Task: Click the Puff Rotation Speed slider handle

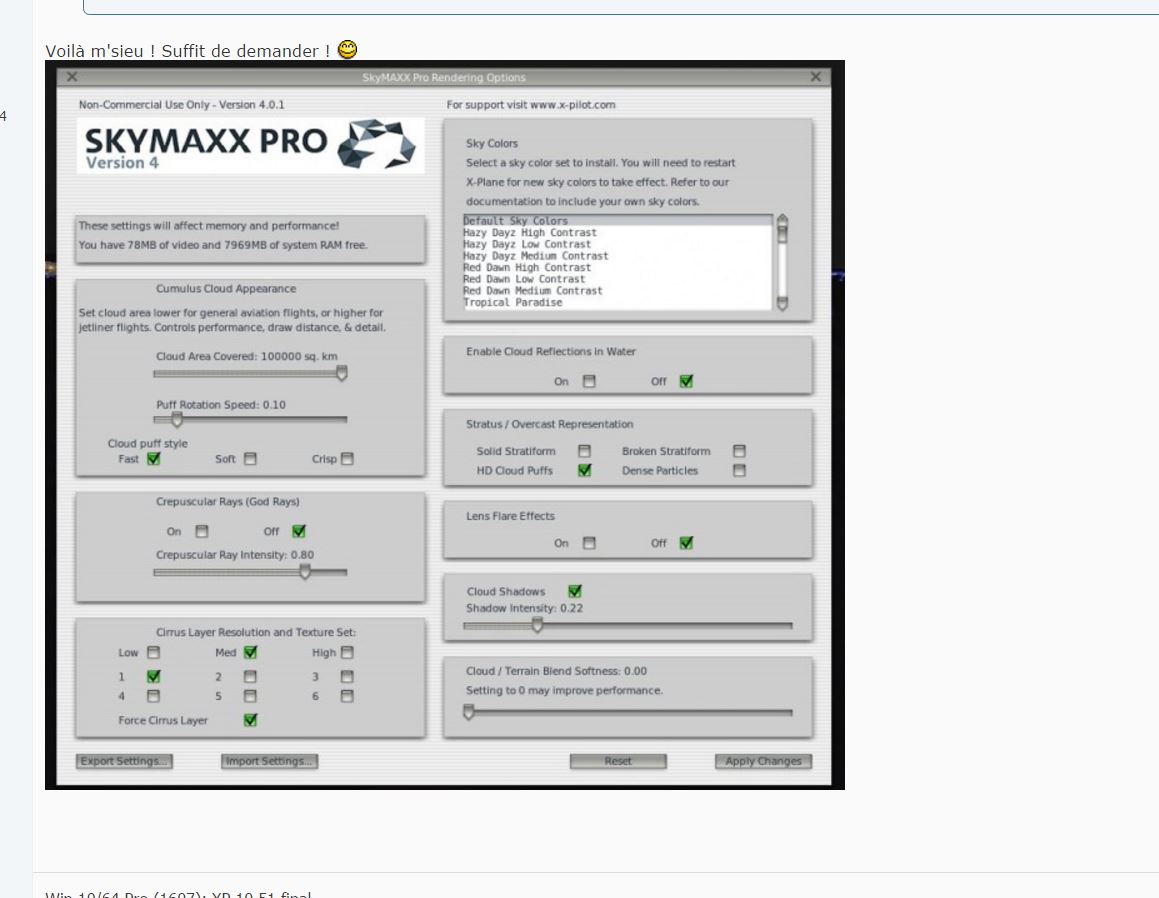Action: tap(177, 420)
